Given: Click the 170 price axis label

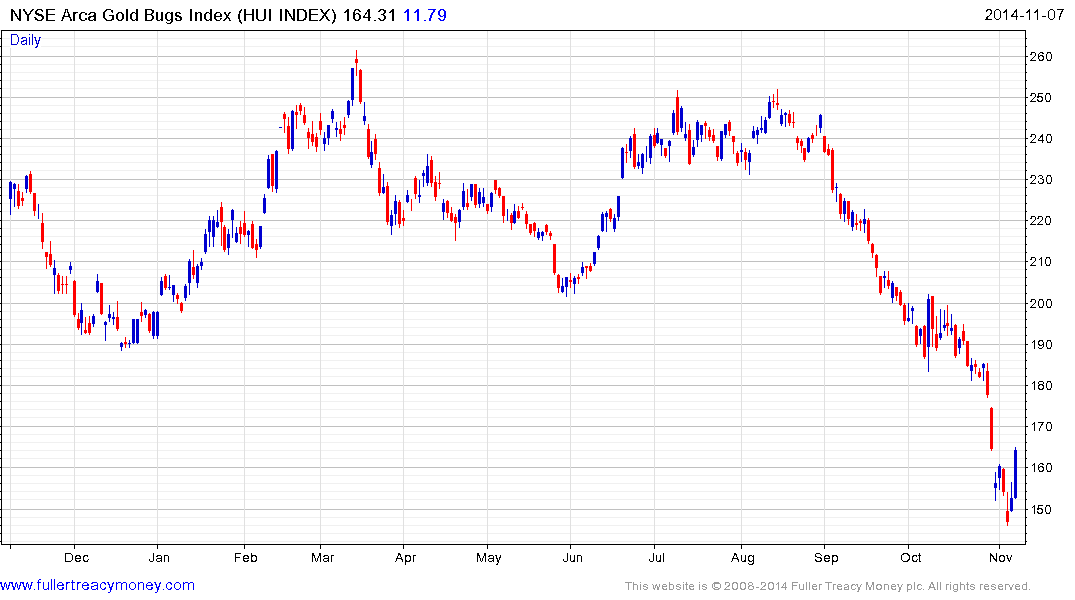Looking at the screenshot, I should coord(1041,427).
